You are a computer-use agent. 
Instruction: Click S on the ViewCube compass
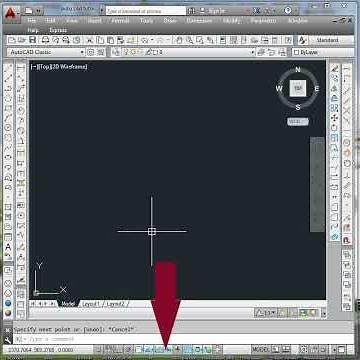(298, 107)
